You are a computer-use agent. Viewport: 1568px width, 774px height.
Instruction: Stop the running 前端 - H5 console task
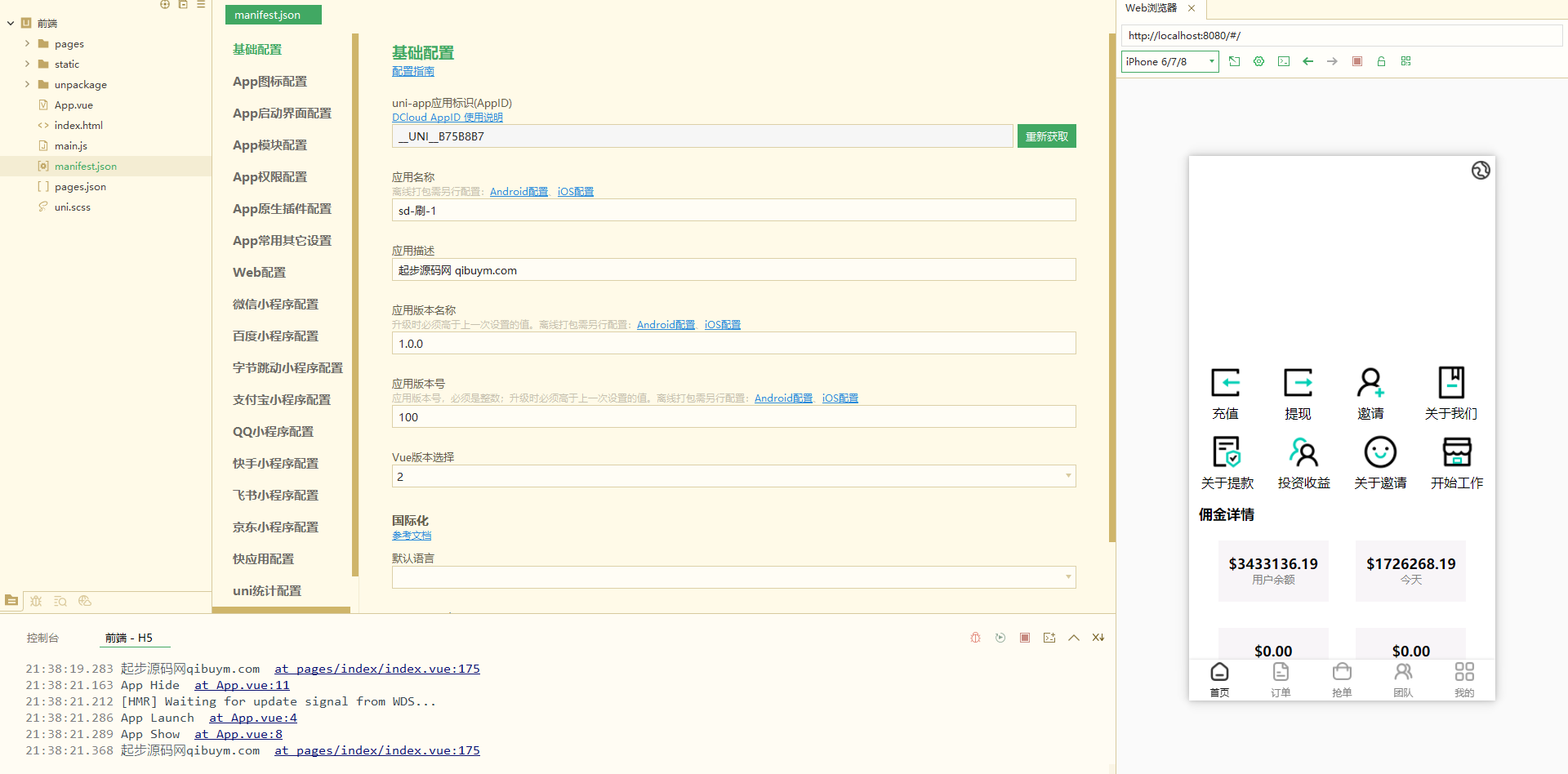pyautogui.click(x=1025, y=638)
